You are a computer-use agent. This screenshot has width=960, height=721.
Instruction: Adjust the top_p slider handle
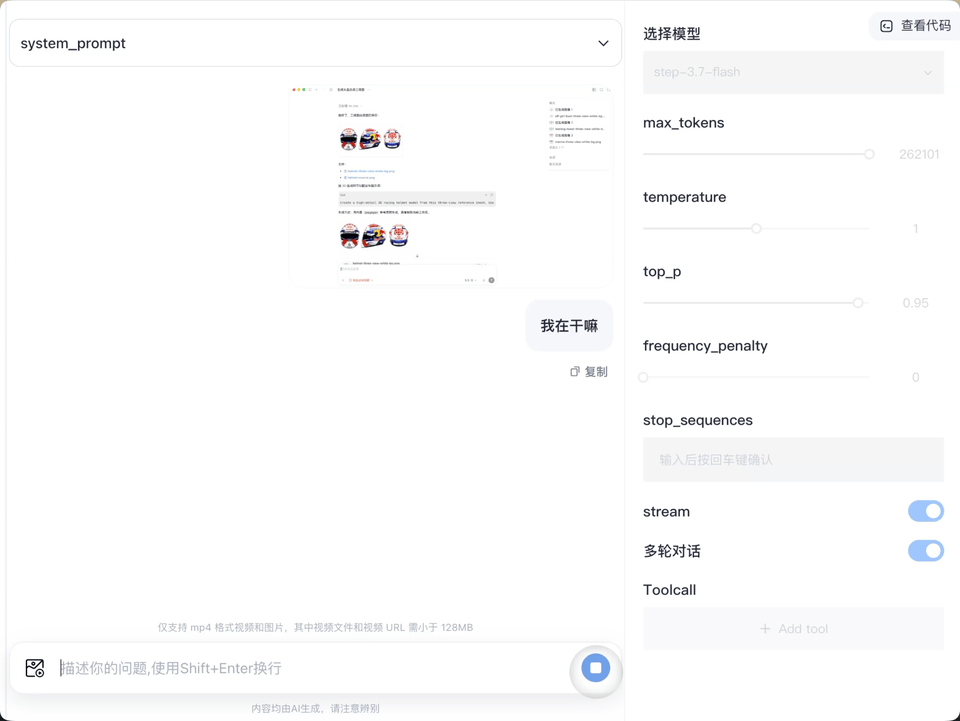click(x=858, y=303)
